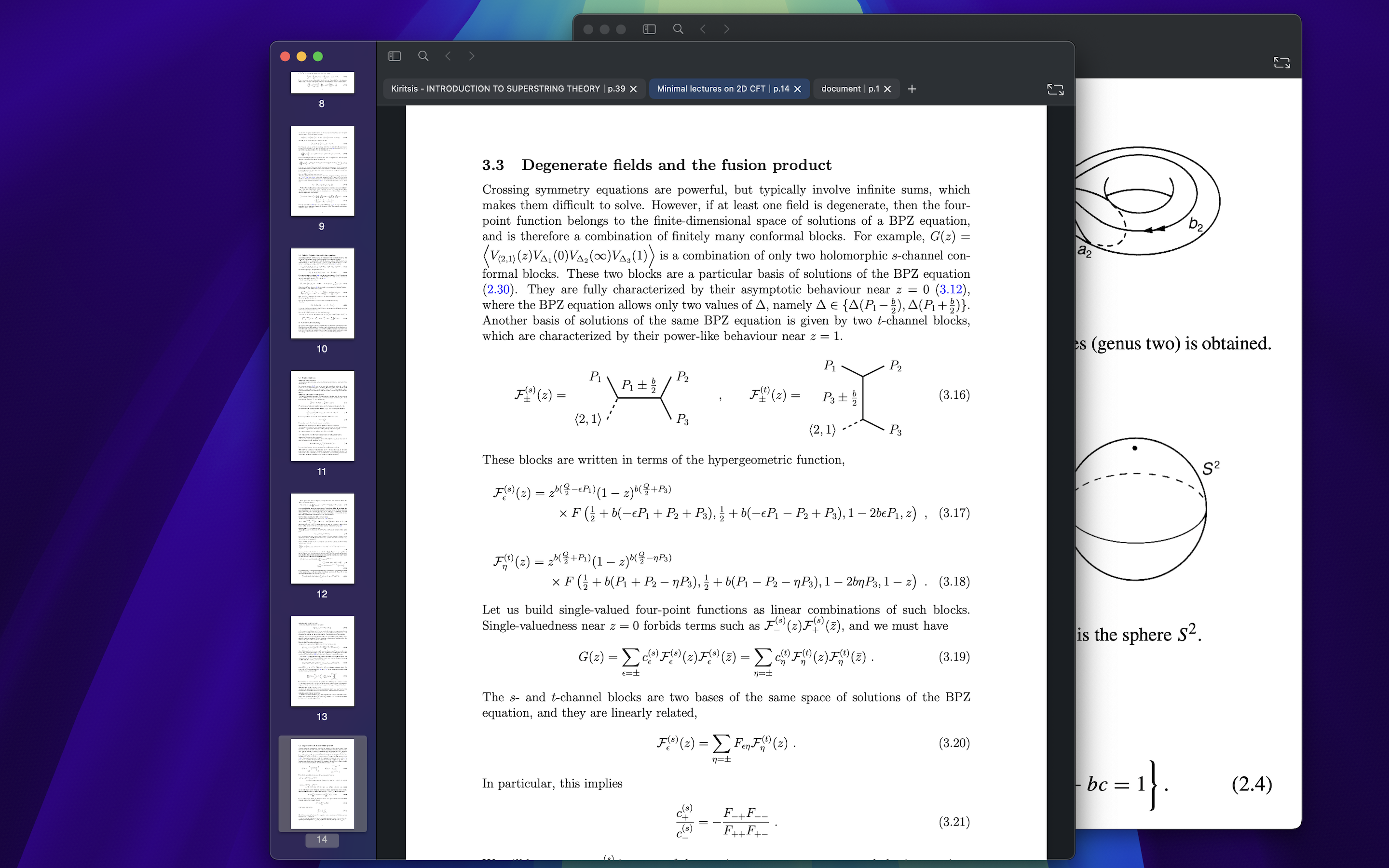Go back with the left chevron
The image size is (1389, 868).
point(448,55)
